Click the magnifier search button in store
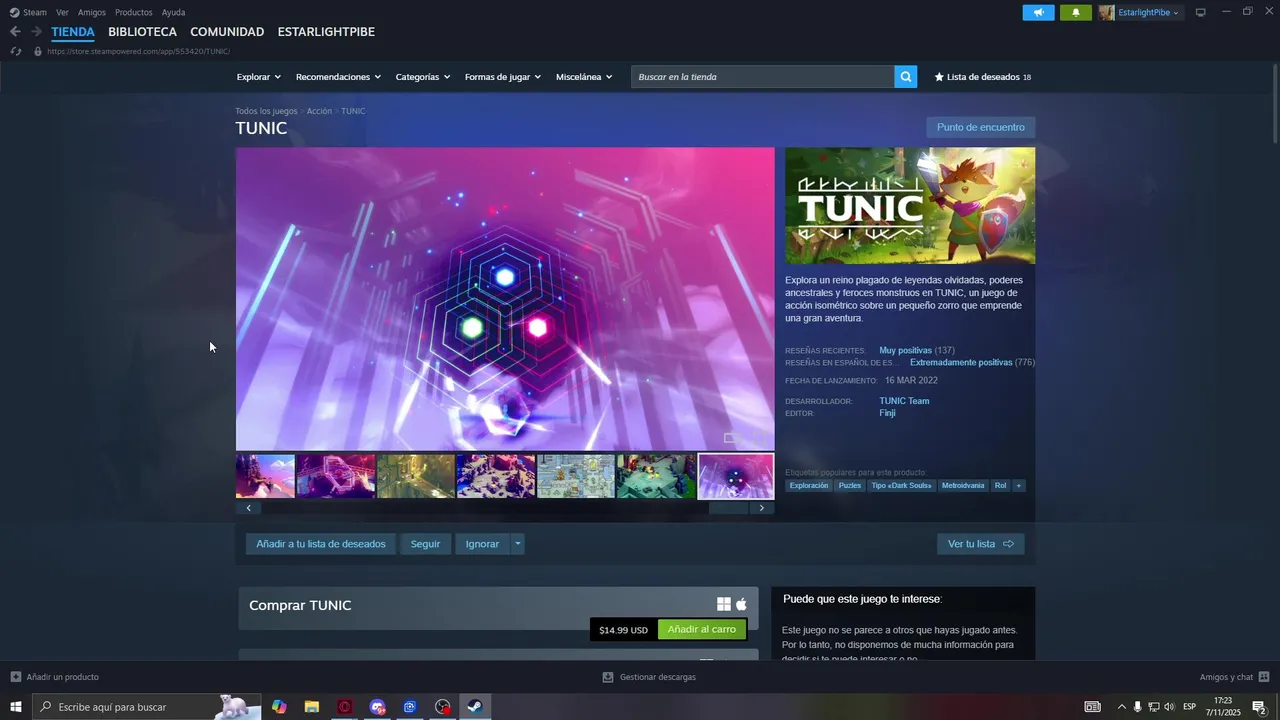 click(905, 77)
